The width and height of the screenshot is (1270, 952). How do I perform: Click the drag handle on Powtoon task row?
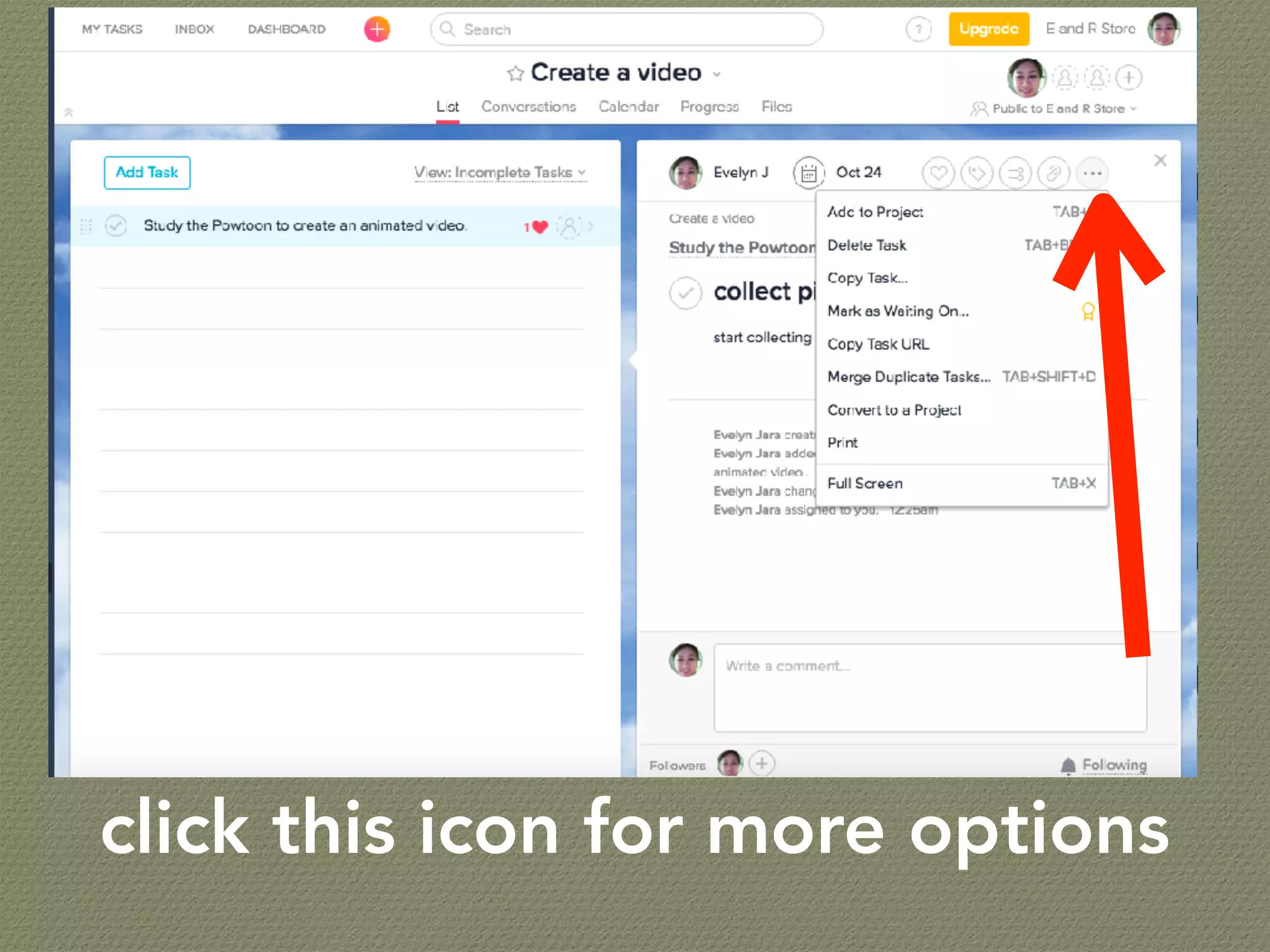click(x=86, y=226)
